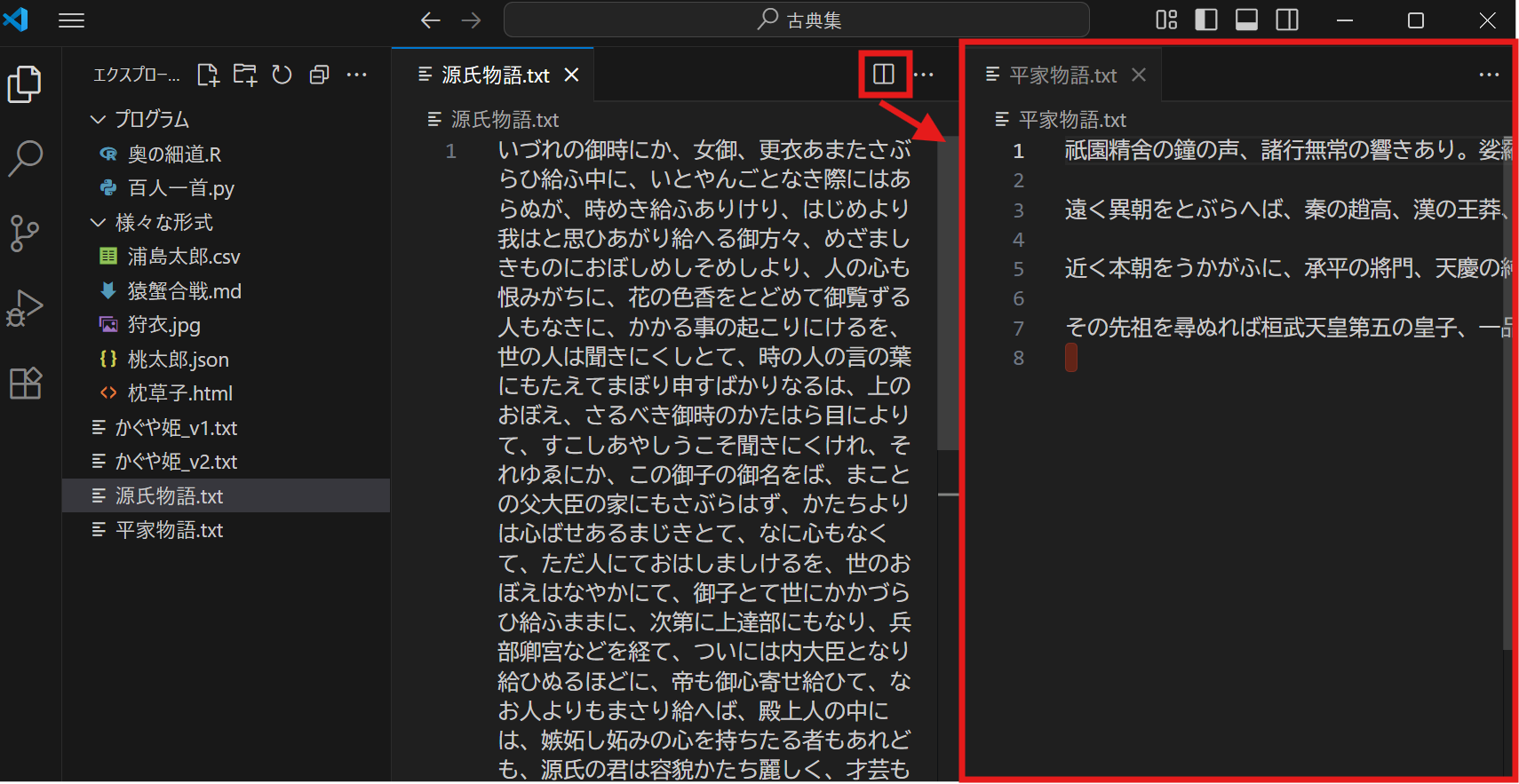Image resolution: width=1519 pixels, height=784 pixels.
Task: Open 枕草子.html file
Action: tap(227, 393)
